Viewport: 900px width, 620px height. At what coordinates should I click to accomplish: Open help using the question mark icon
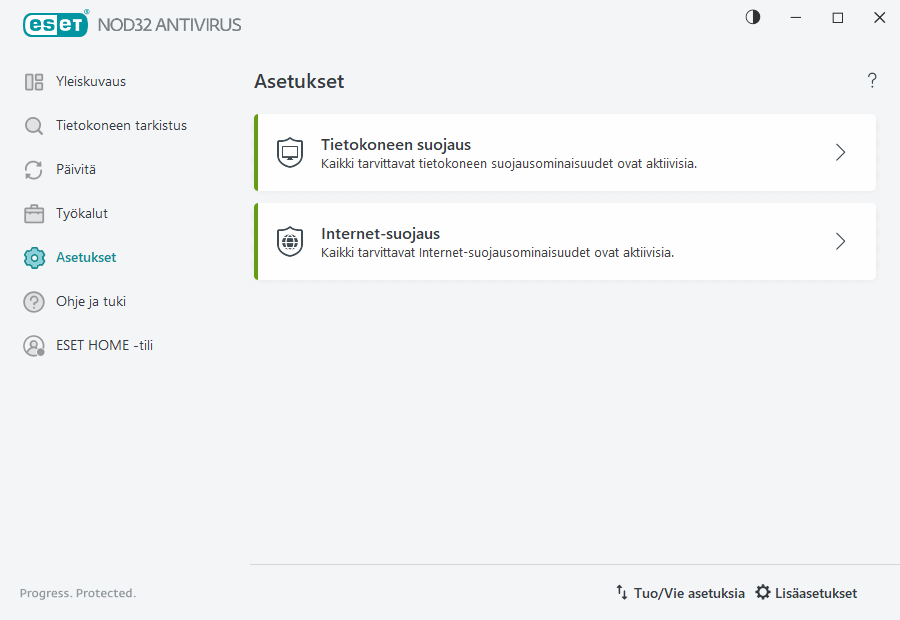(x=871, y=80)
